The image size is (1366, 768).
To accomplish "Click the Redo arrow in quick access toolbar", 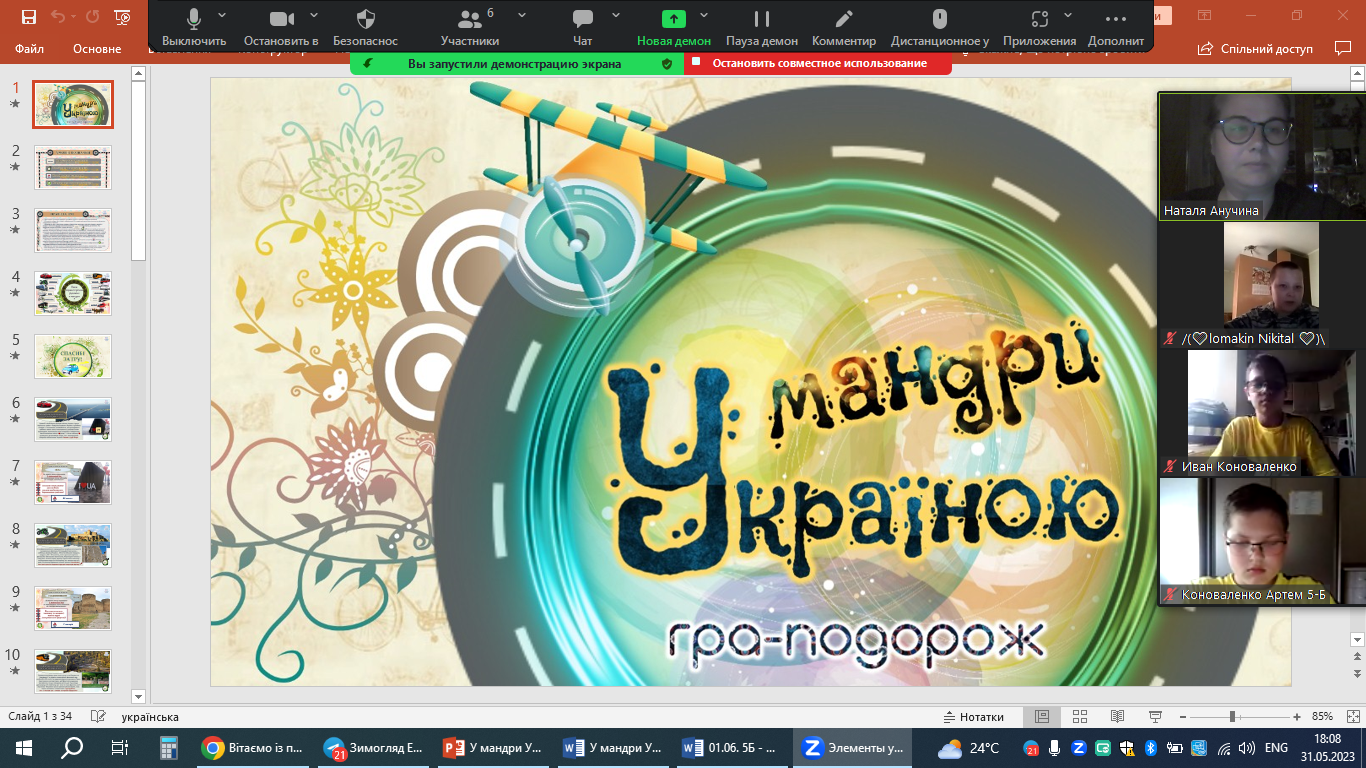I will click(x=92, y=17).
